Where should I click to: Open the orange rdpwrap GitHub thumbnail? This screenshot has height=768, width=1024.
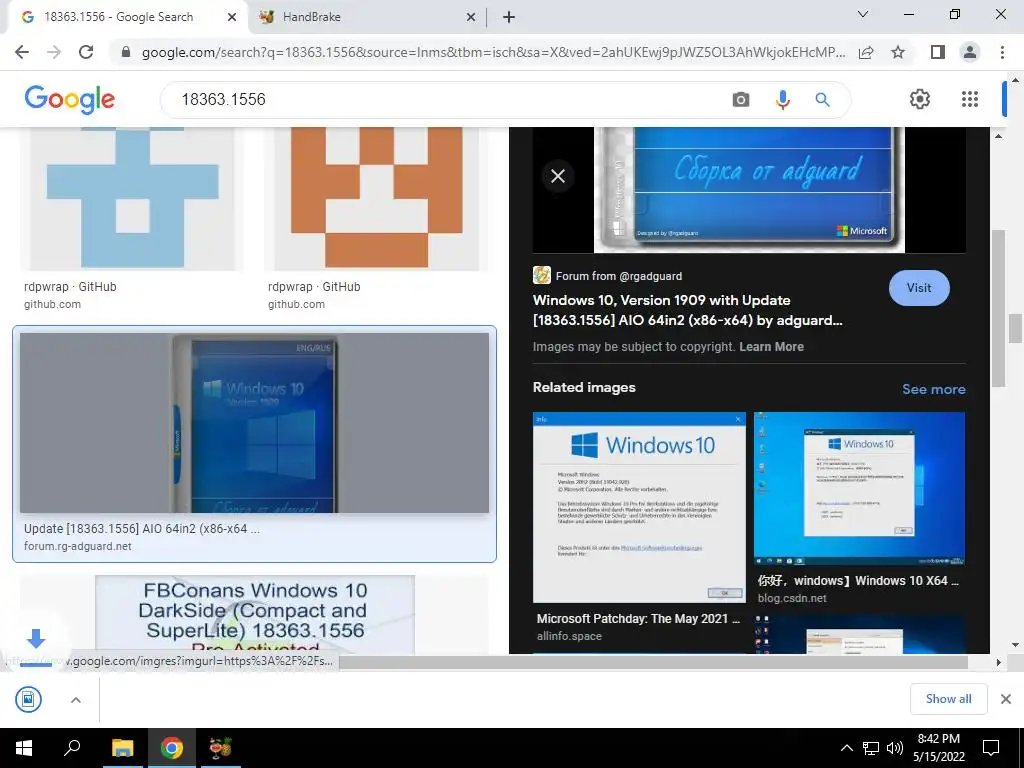point(377,199)
